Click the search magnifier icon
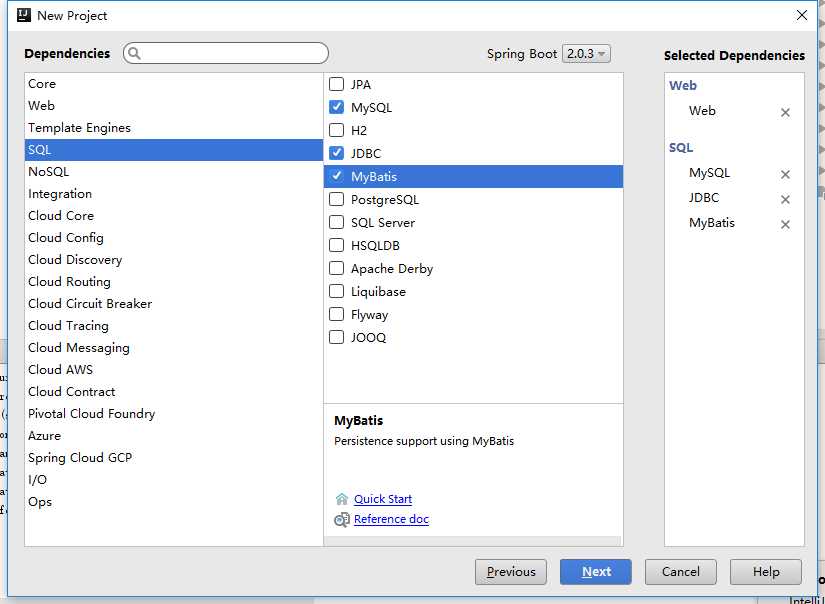Image resolution: width=825 pixels, height=604 pixels. [134, 53]
